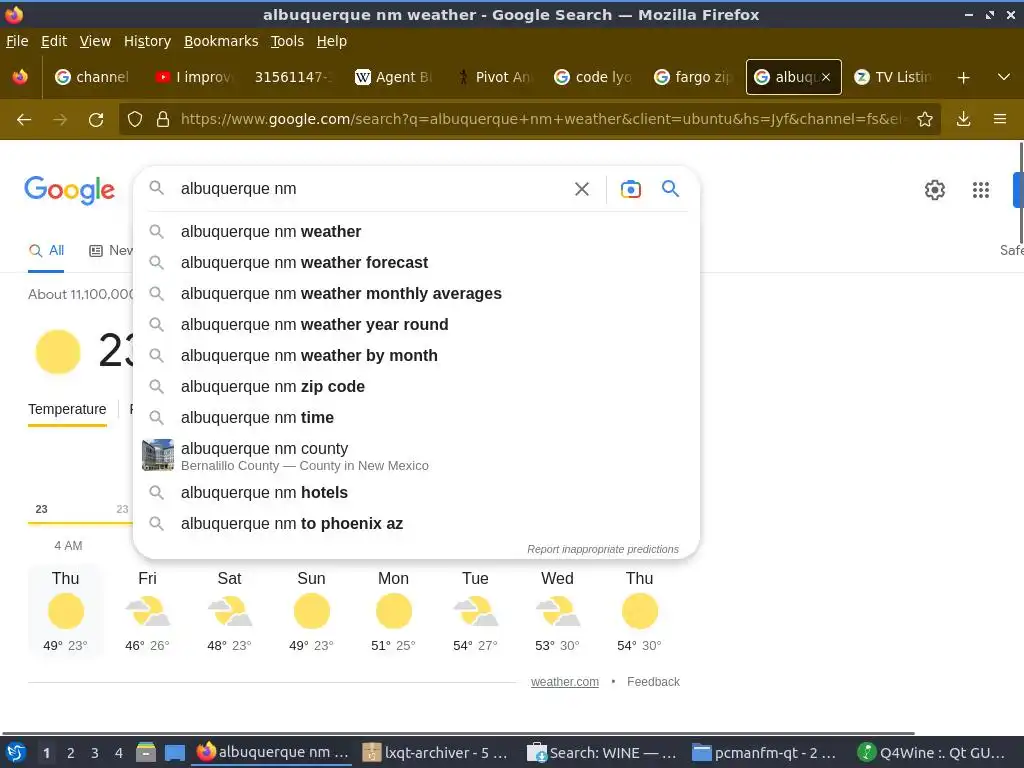Open the tracking protection shield icon

point(135,120)
